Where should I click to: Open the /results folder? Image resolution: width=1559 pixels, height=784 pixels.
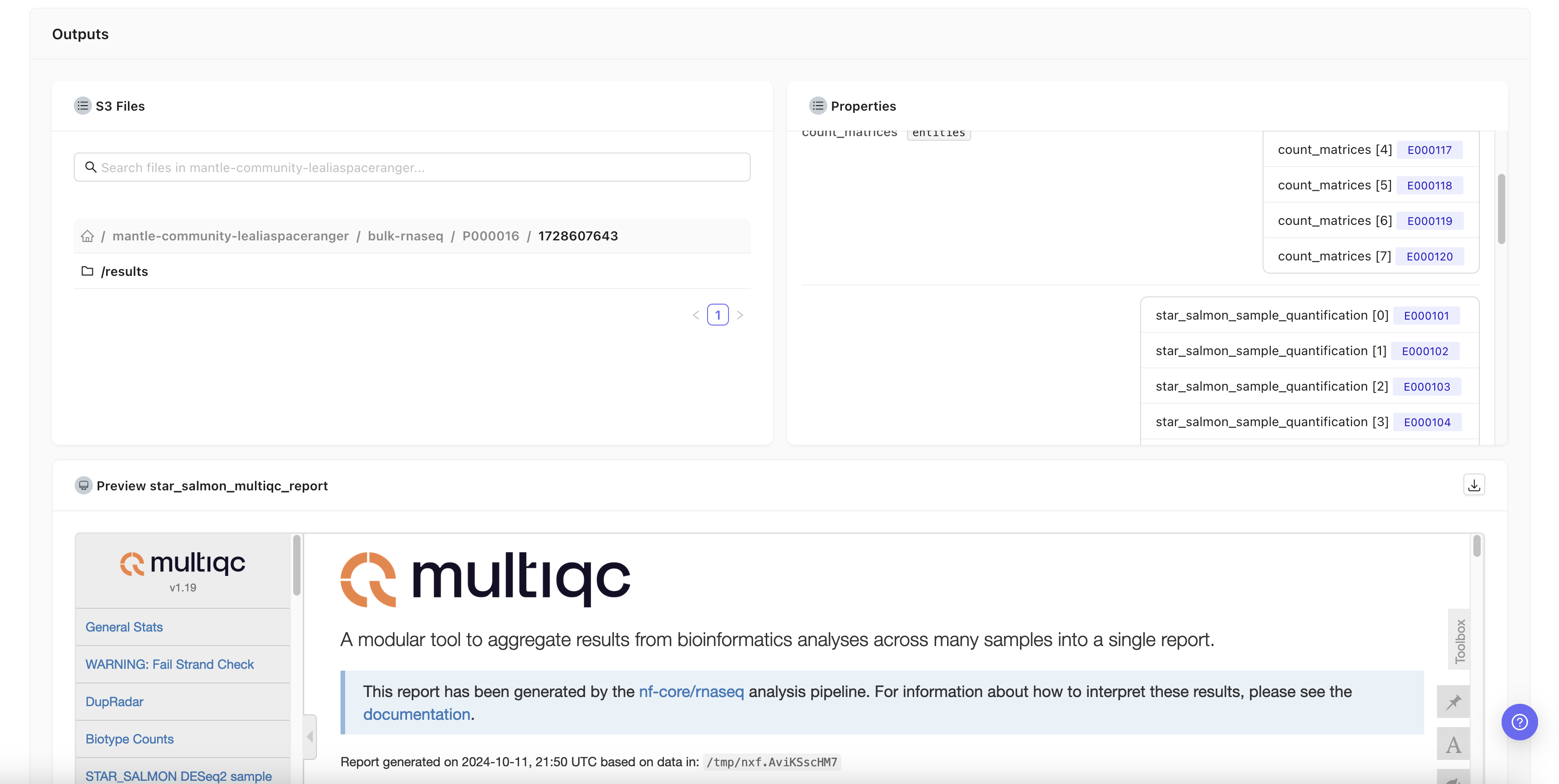click(124, 272)
